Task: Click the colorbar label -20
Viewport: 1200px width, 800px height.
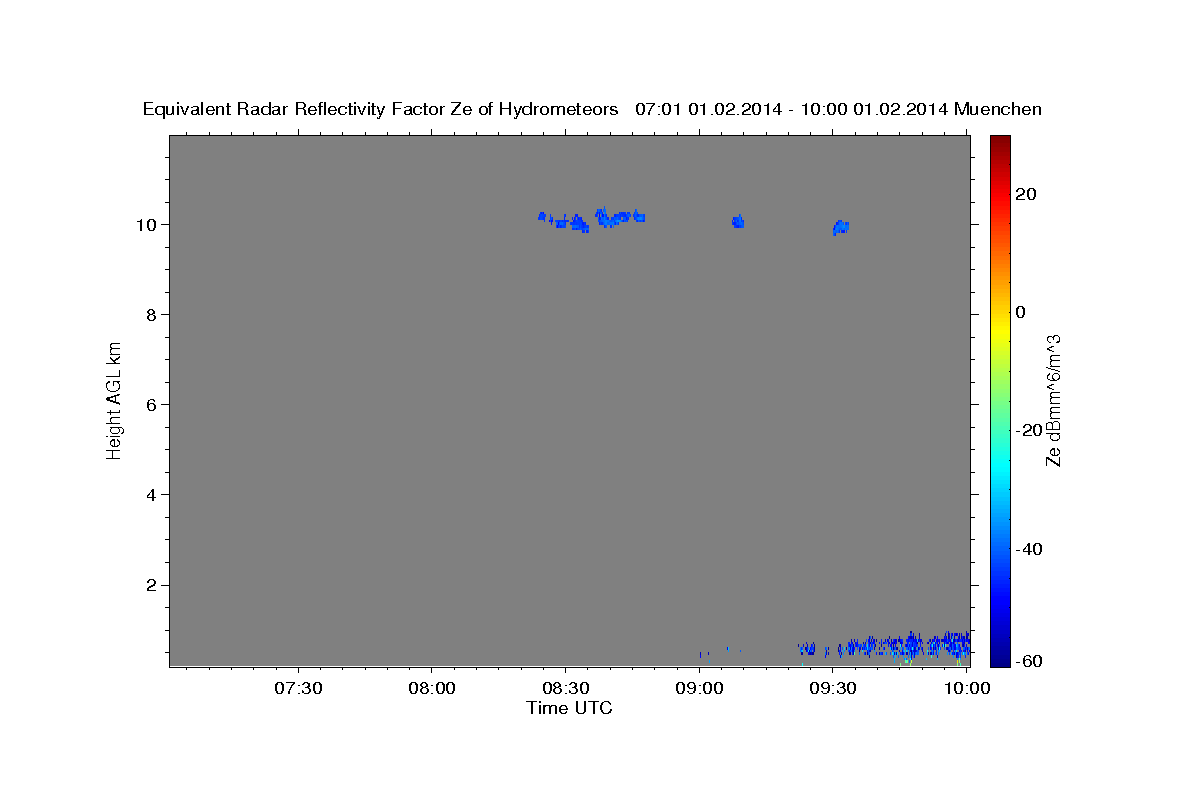Action: [x=1027, y=430]
